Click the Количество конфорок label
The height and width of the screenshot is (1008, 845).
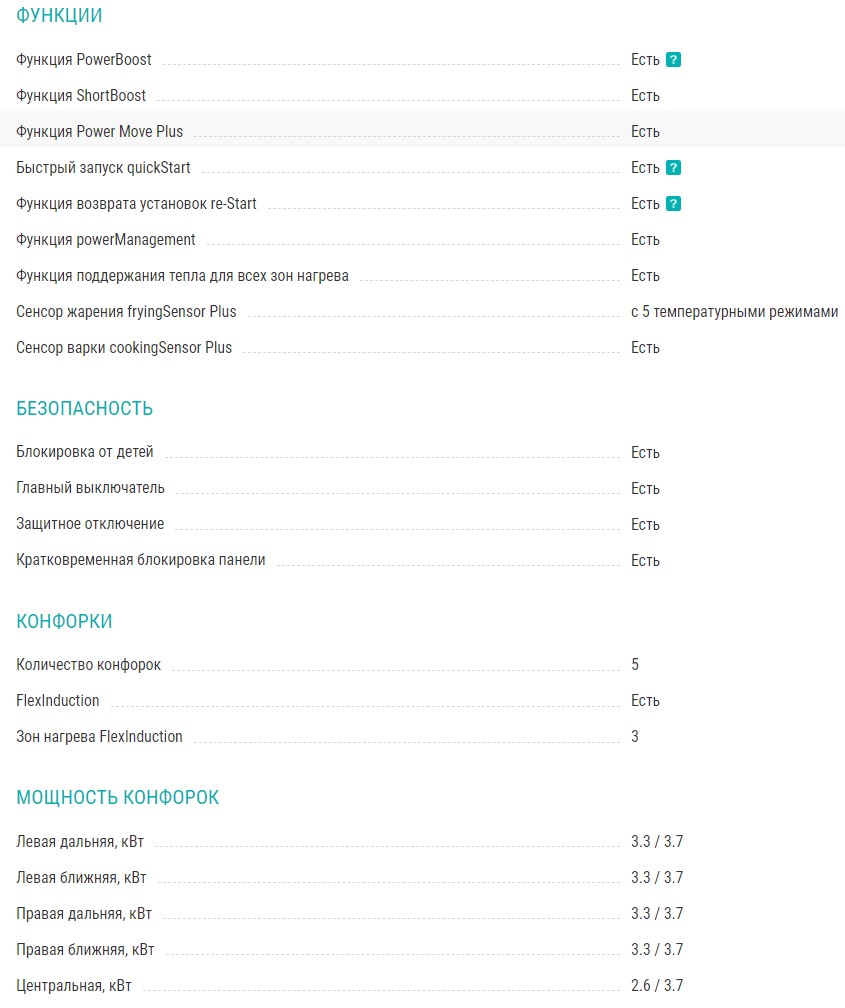coord(88,665)
